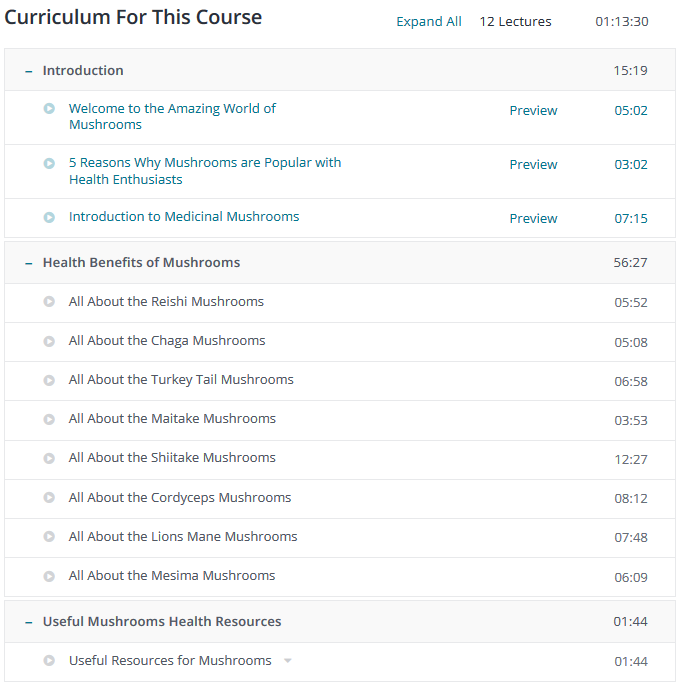Viewport: 683px width, 688px height.
Task: Click play icon next to Lions Mane lecture
Action: point(49,537)
